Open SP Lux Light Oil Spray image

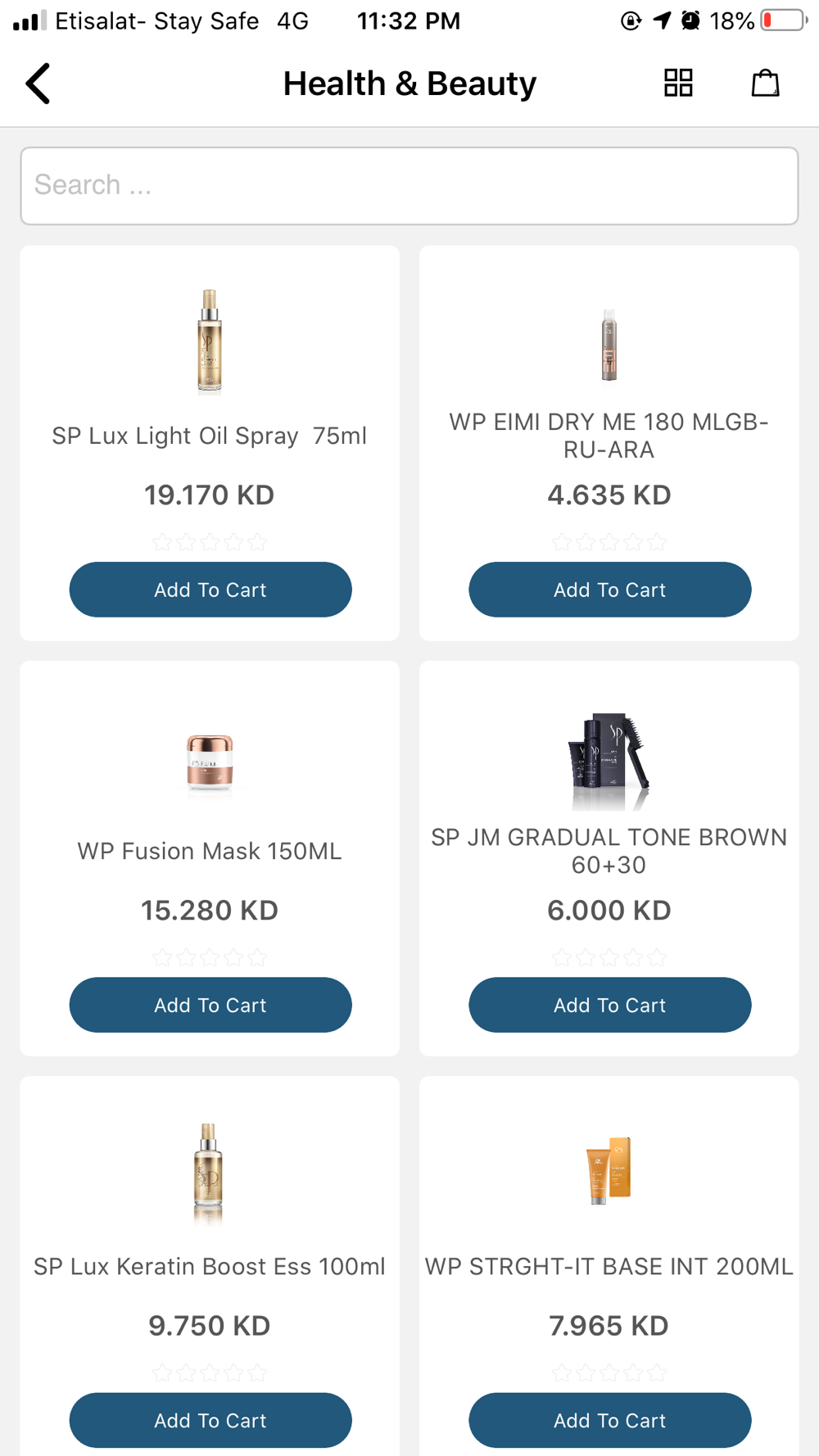click(x=210, y=341)
